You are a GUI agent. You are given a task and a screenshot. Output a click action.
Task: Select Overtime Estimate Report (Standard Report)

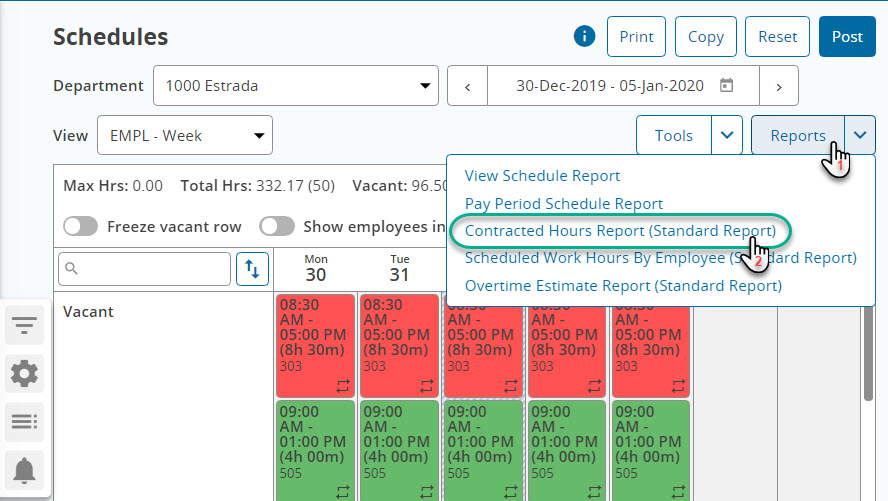point(623,285)
